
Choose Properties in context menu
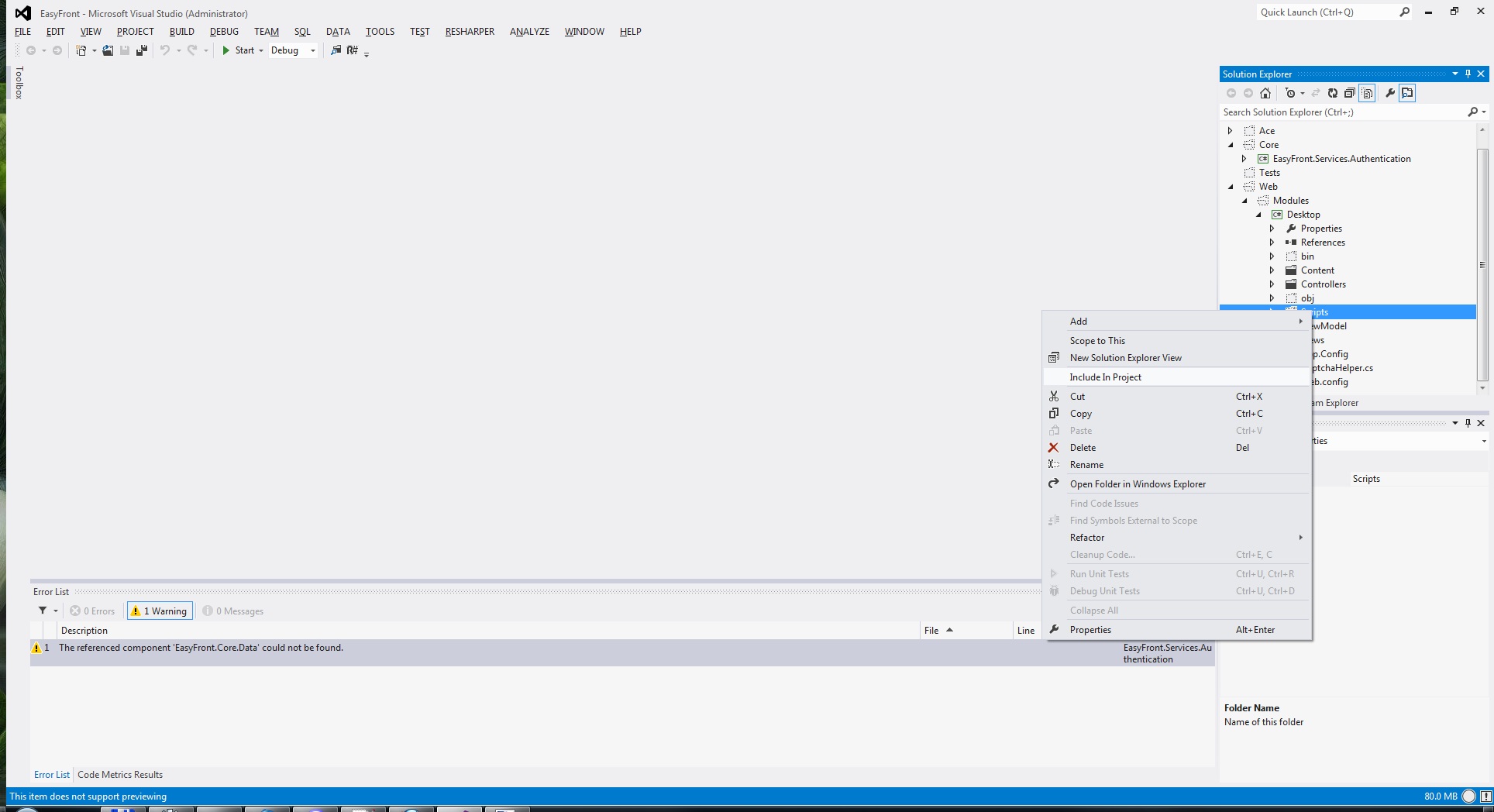pyautogui.click(x=1176, y=630)
